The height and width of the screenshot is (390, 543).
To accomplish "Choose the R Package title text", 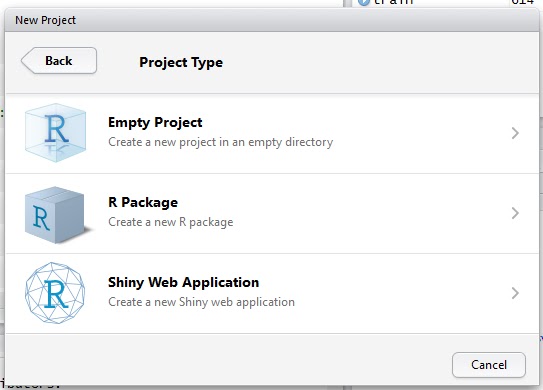I will click(x=143, y=202).
